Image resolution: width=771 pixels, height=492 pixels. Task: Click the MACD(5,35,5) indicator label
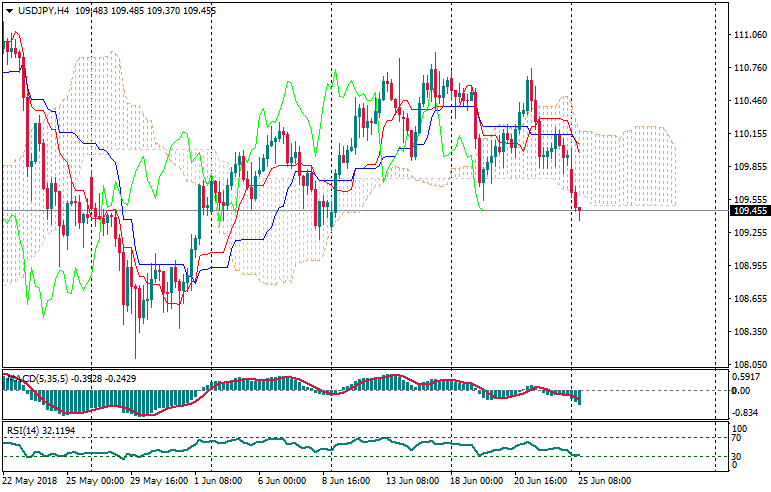pyautogui.click(x=40, y=378)
